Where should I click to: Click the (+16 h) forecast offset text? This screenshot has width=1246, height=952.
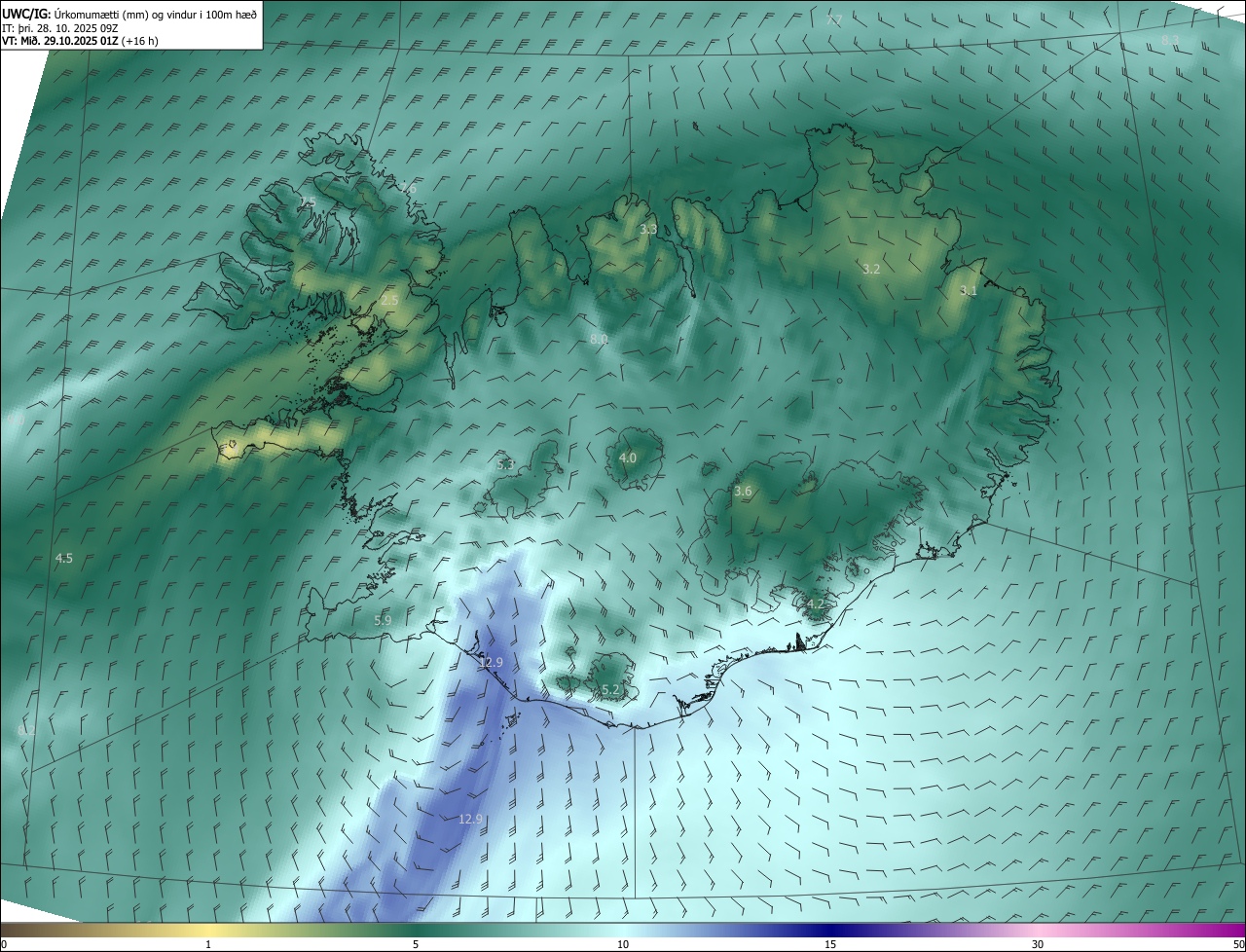click(x=140, y=40)
